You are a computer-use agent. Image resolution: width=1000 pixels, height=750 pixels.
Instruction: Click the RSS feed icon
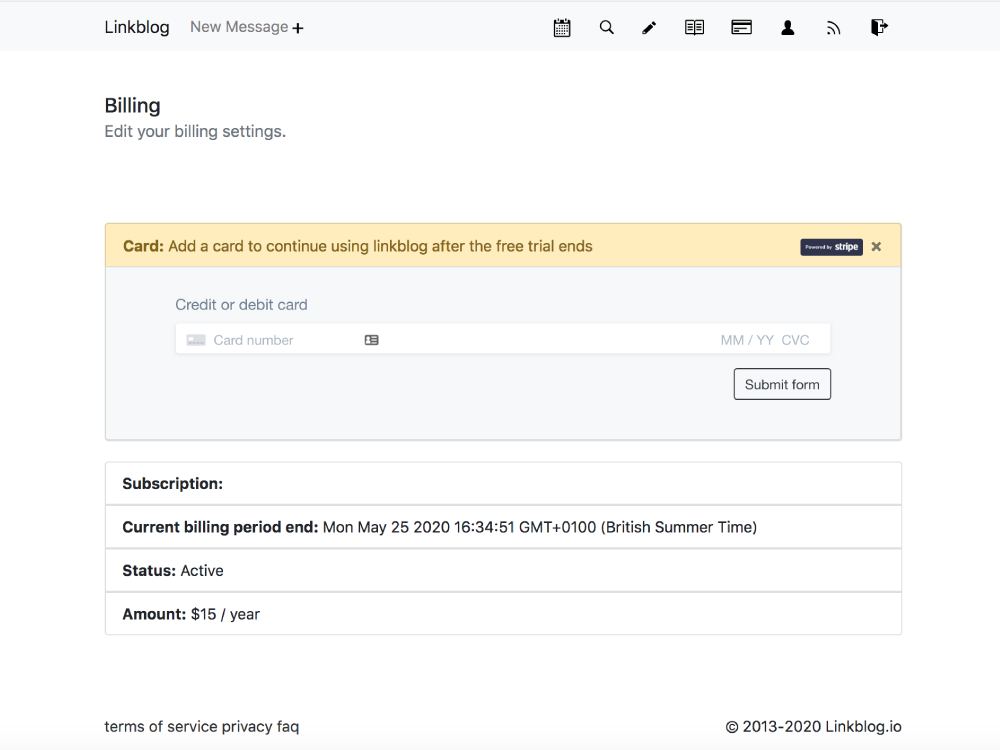click(834, 28)
